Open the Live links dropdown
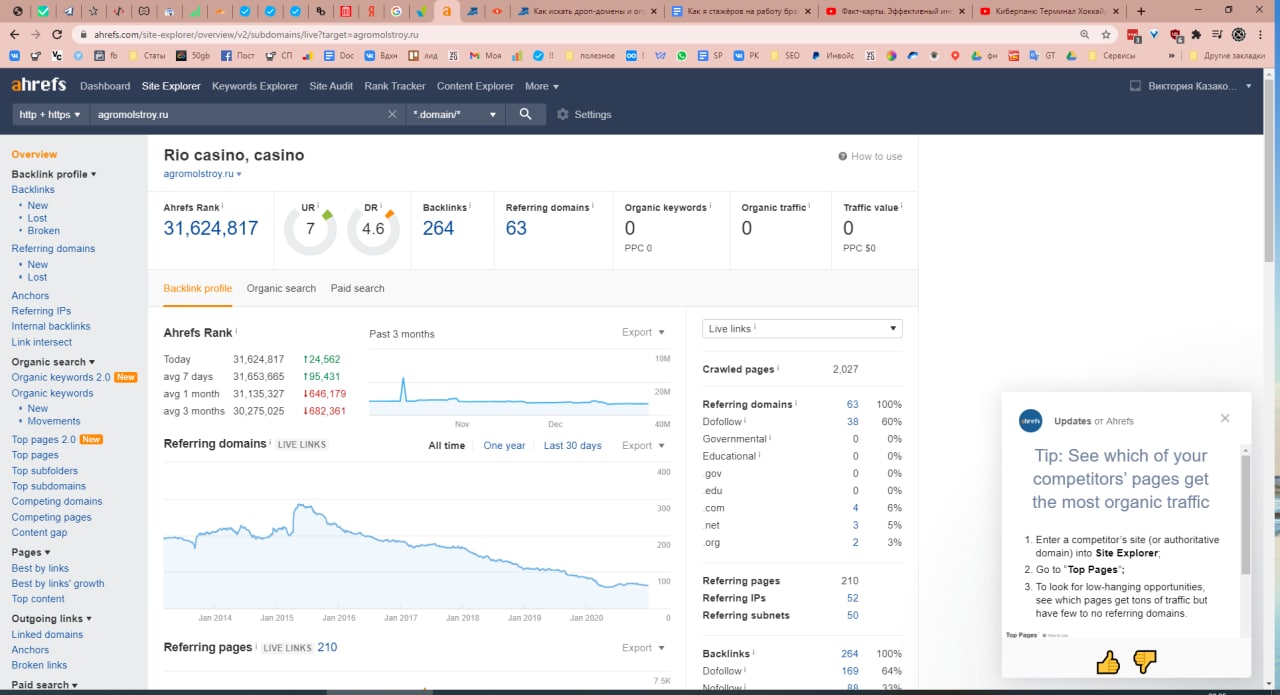 (802, 329)
